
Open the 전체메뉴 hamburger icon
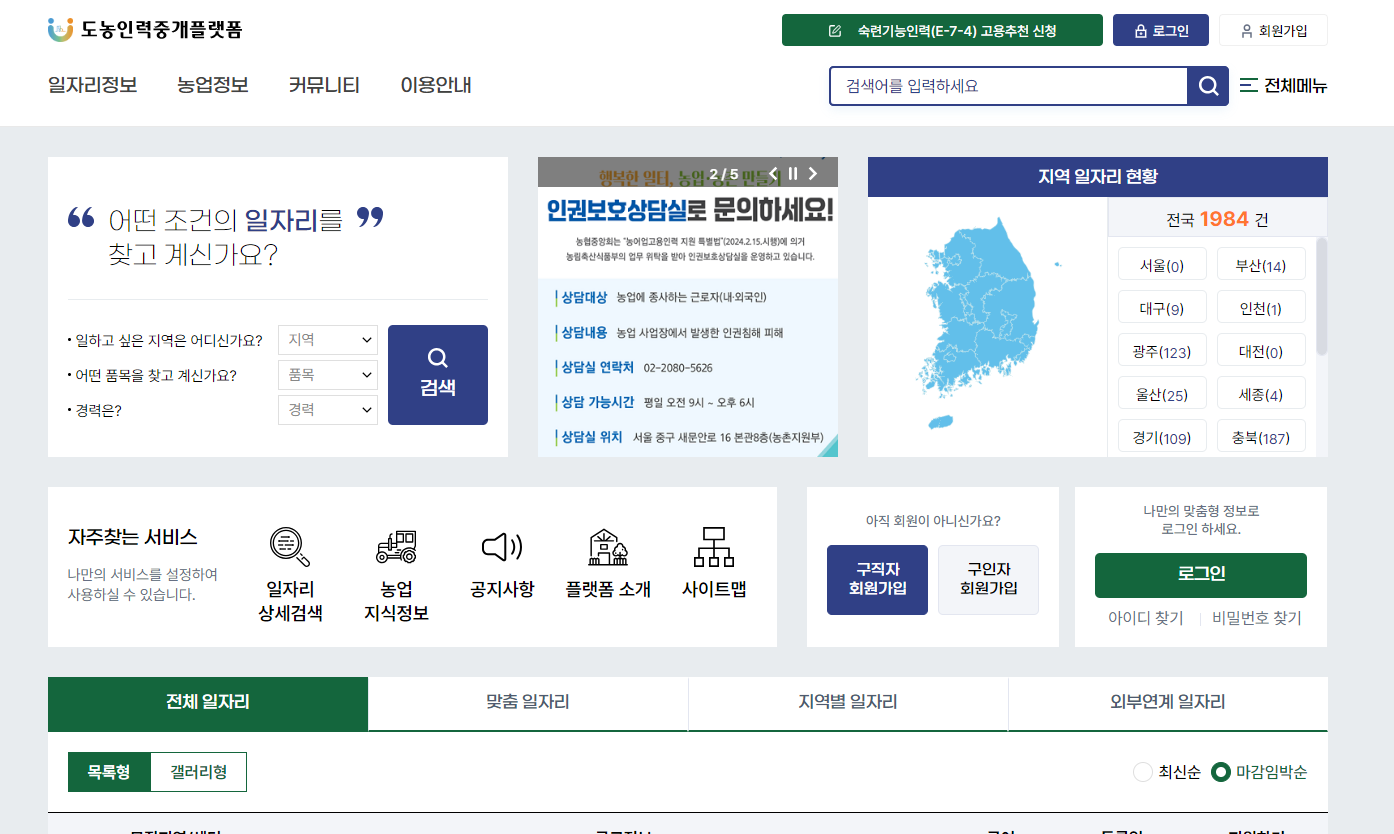click(1247, 86)
